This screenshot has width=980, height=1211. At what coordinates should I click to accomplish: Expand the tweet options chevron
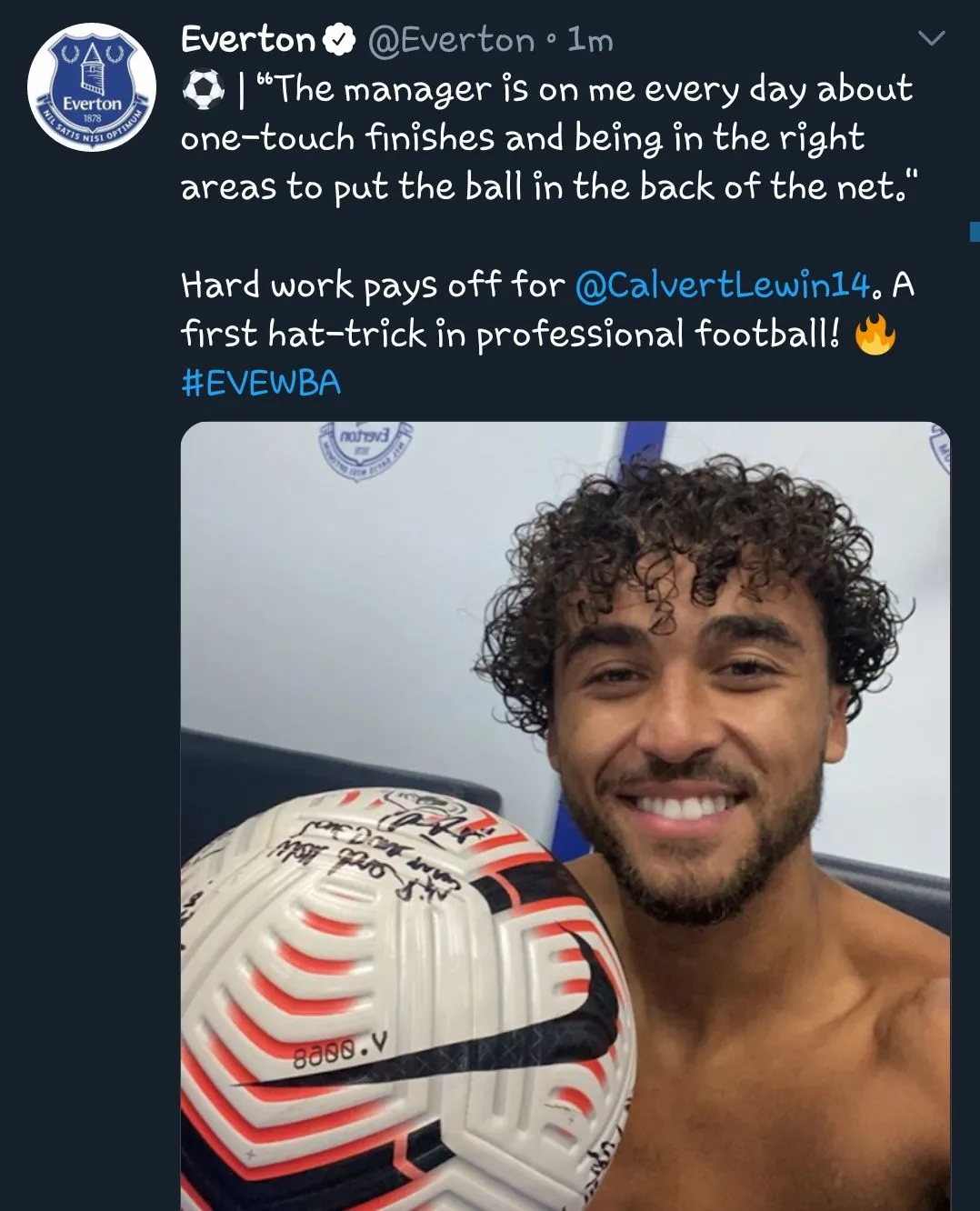point(932,38)
